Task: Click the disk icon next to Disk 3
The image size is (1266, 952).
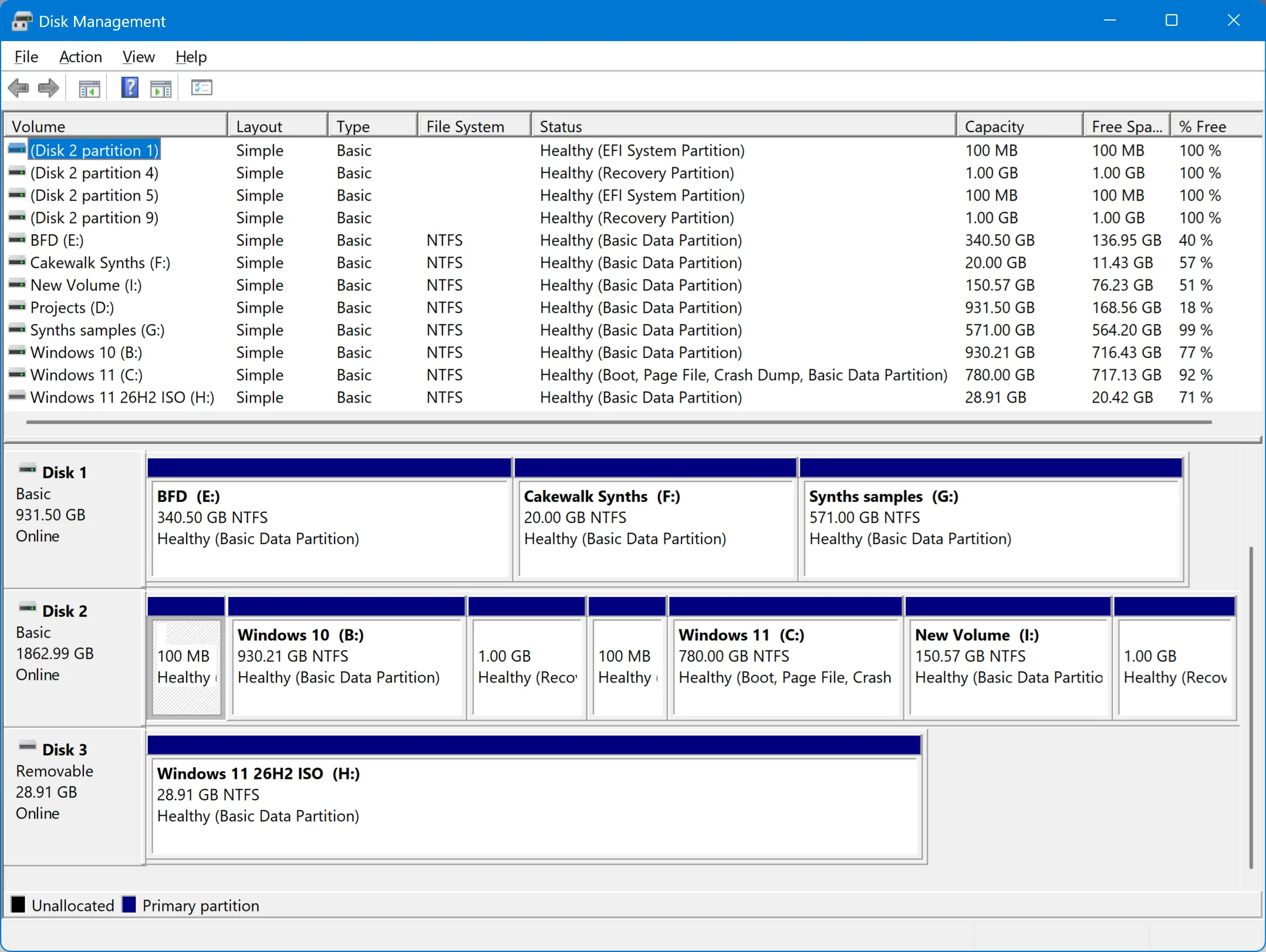Action: [28, 747]
